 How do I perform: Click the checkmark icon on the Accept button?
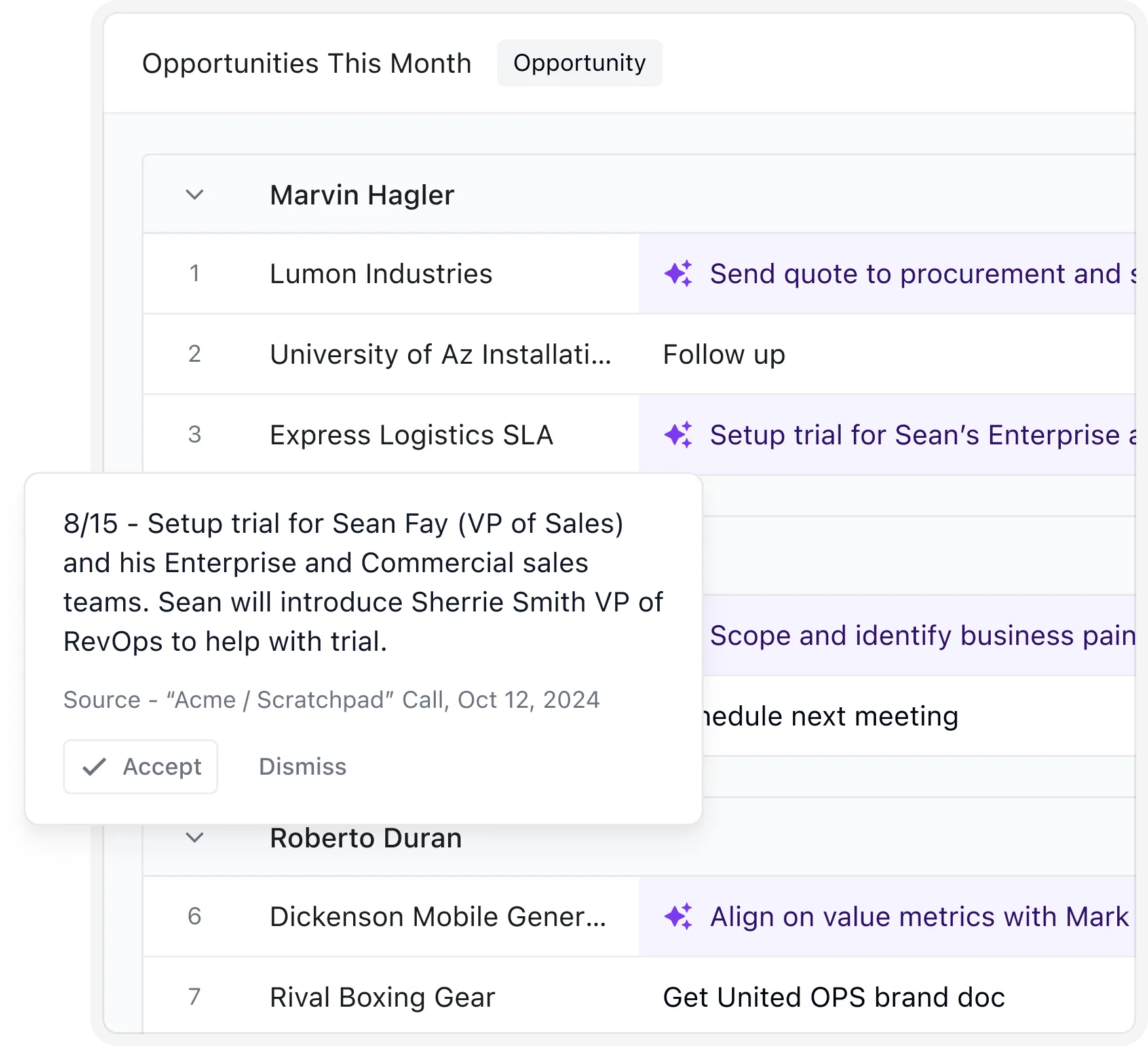[x=94, y=767]
